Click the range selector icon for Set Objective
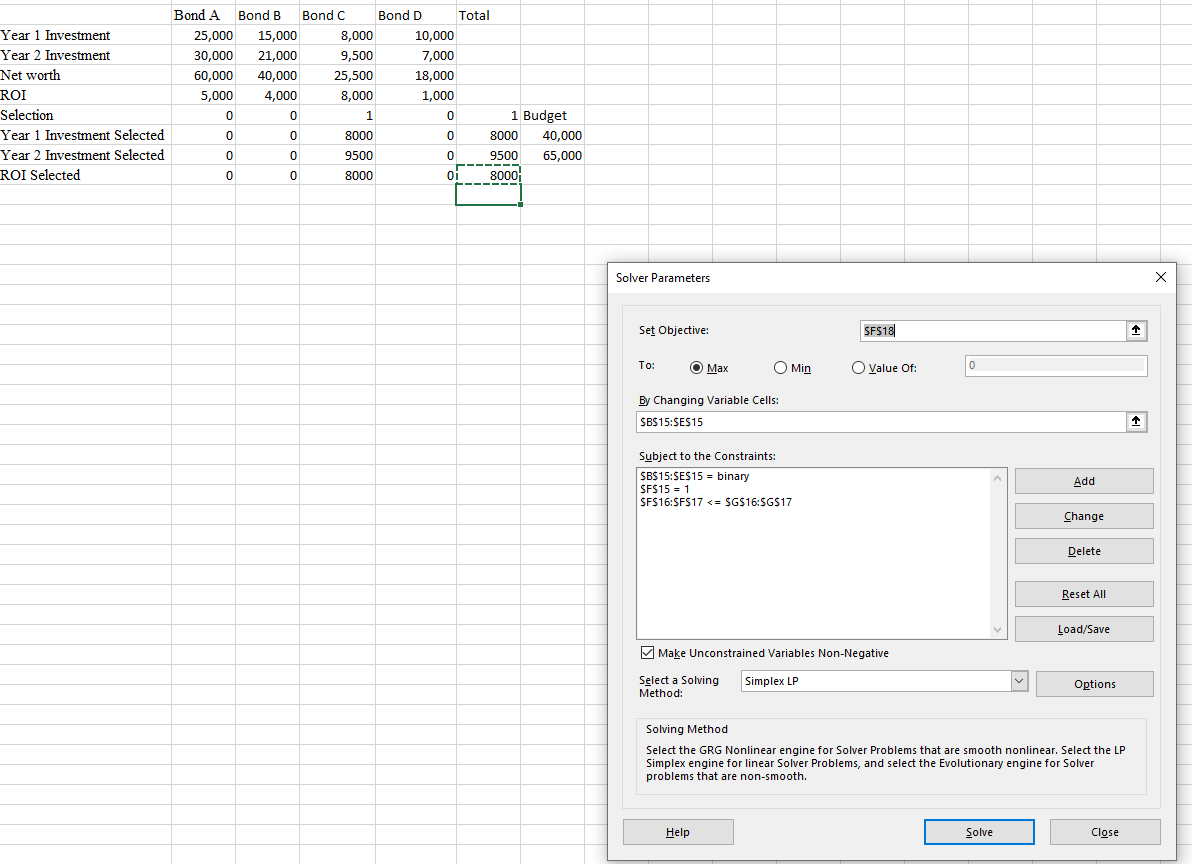 point(1136,330)
